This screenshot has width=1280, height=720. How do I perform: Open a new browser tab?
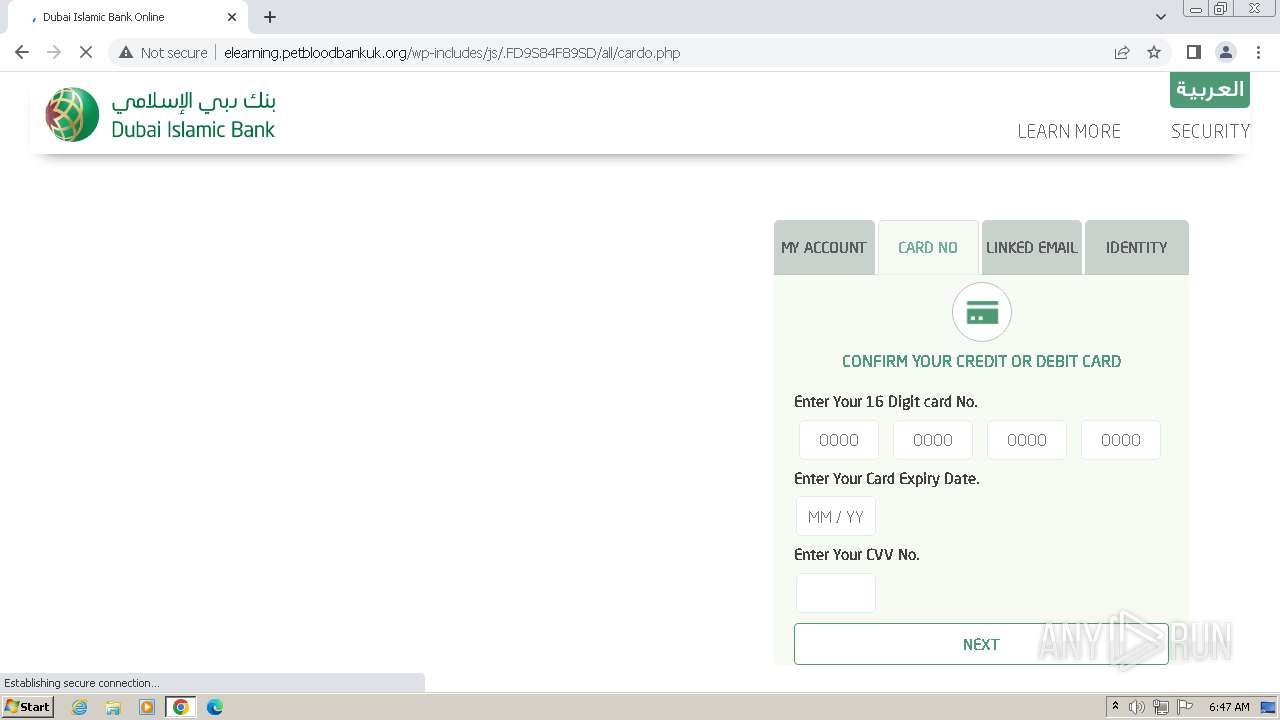[x=270, y=17]
